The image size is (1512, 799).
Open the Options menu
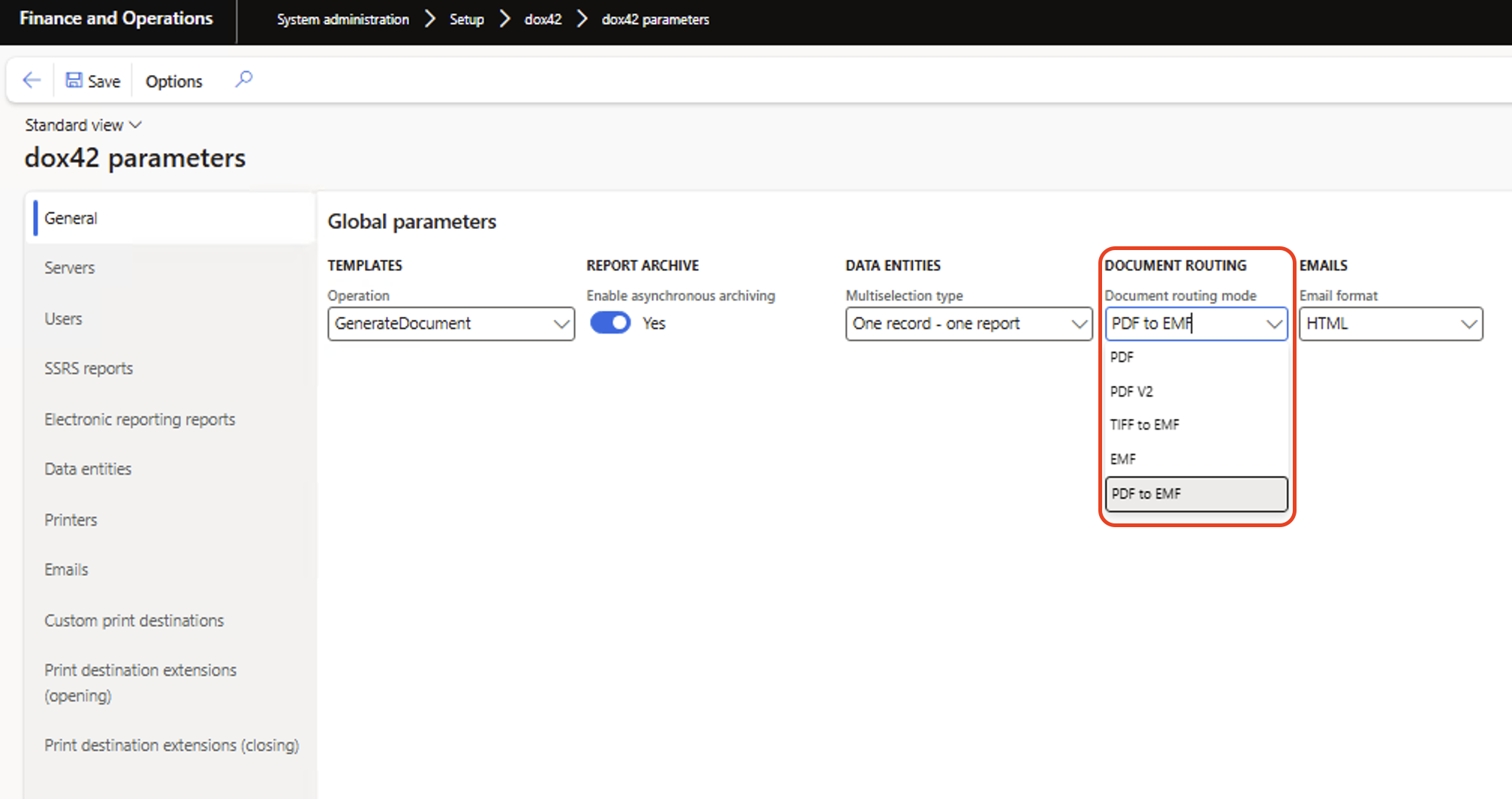(x=173, y=80)
